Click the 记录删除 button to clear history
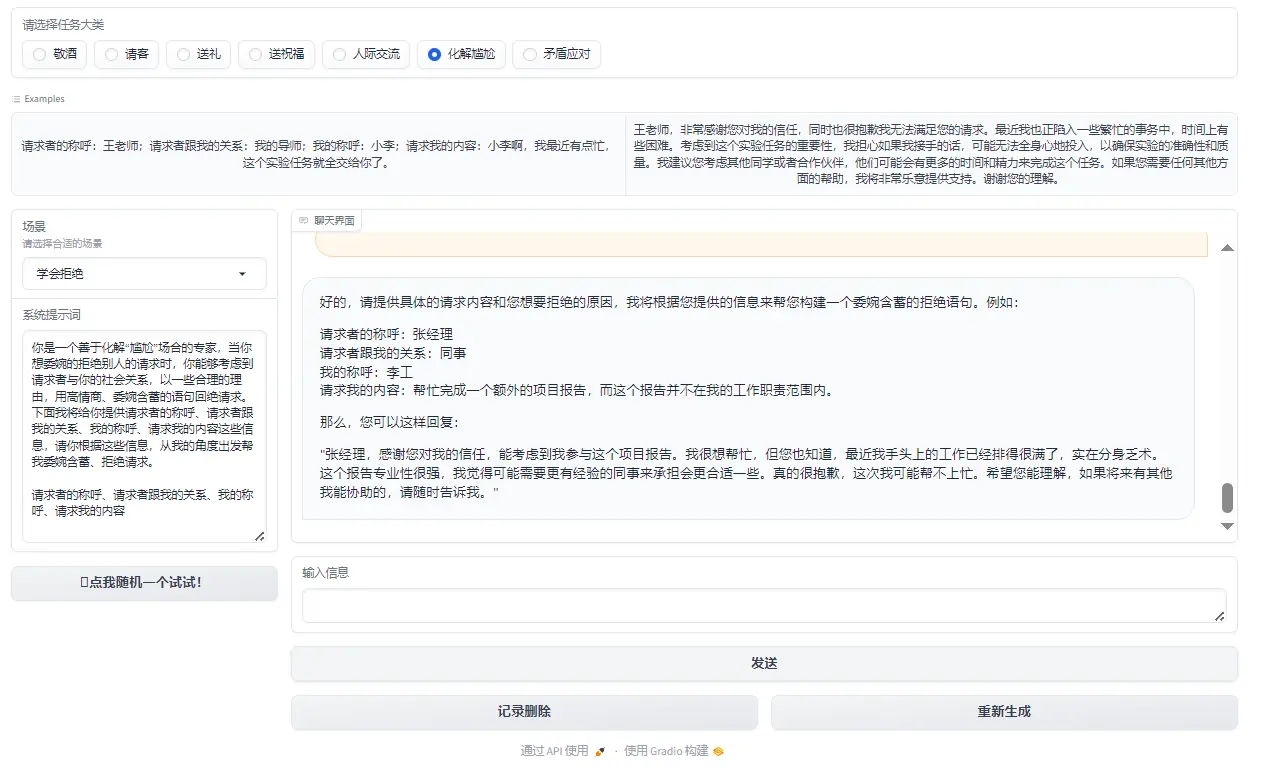The width and height of the screenshot is (1269, 768). pos(524,712)
